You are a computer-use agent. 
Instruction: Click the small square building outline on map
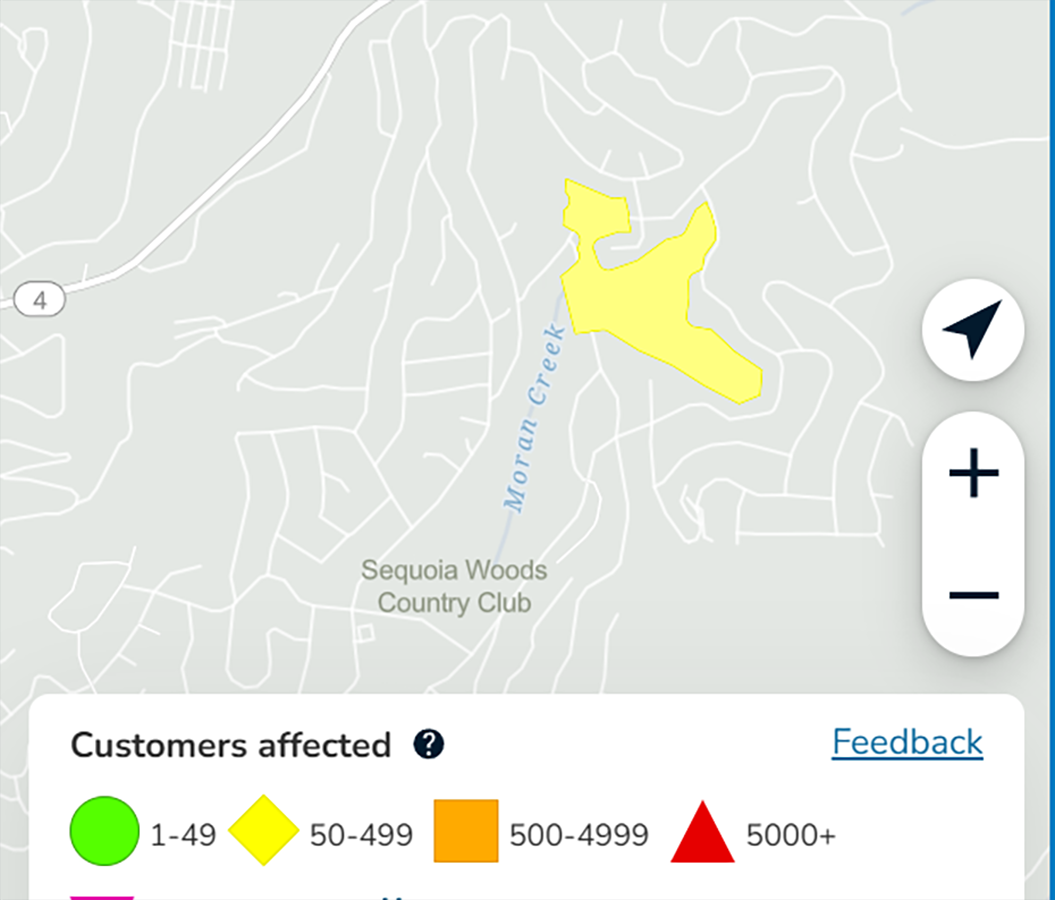click(365, 633)
